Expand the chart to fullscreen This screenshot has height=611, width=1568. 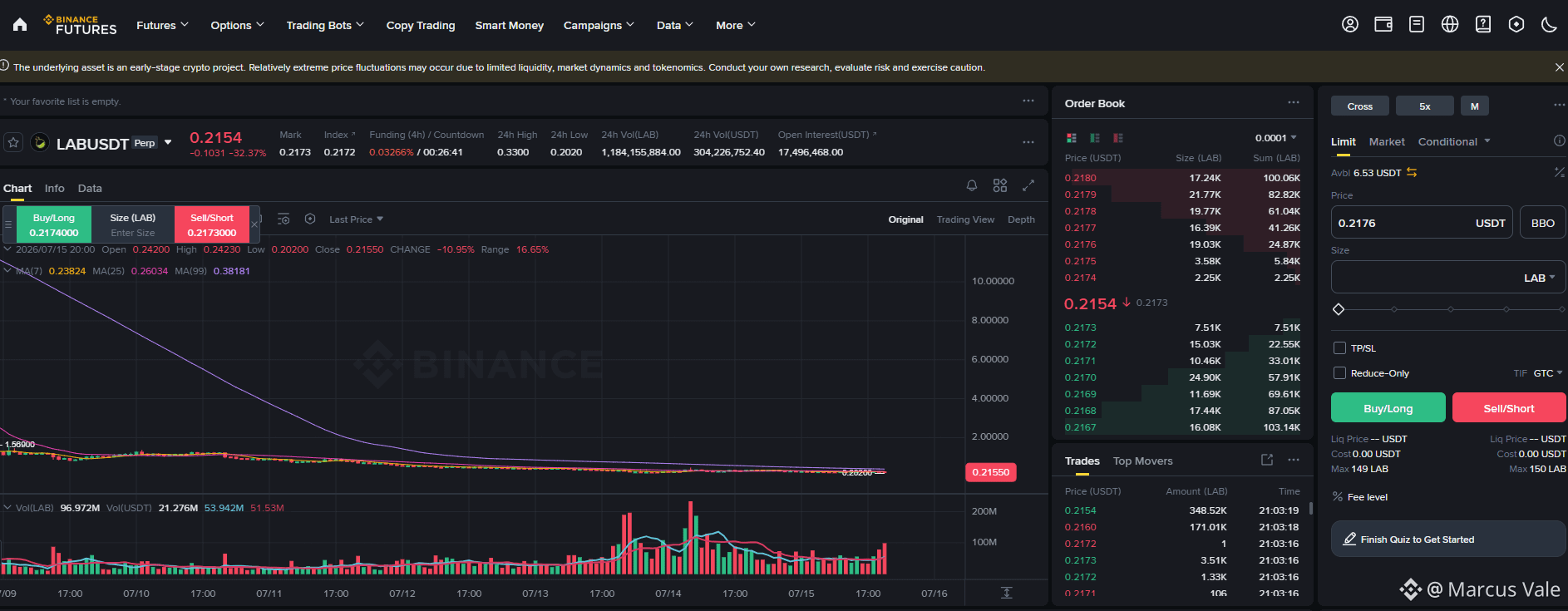point(1028,185)
